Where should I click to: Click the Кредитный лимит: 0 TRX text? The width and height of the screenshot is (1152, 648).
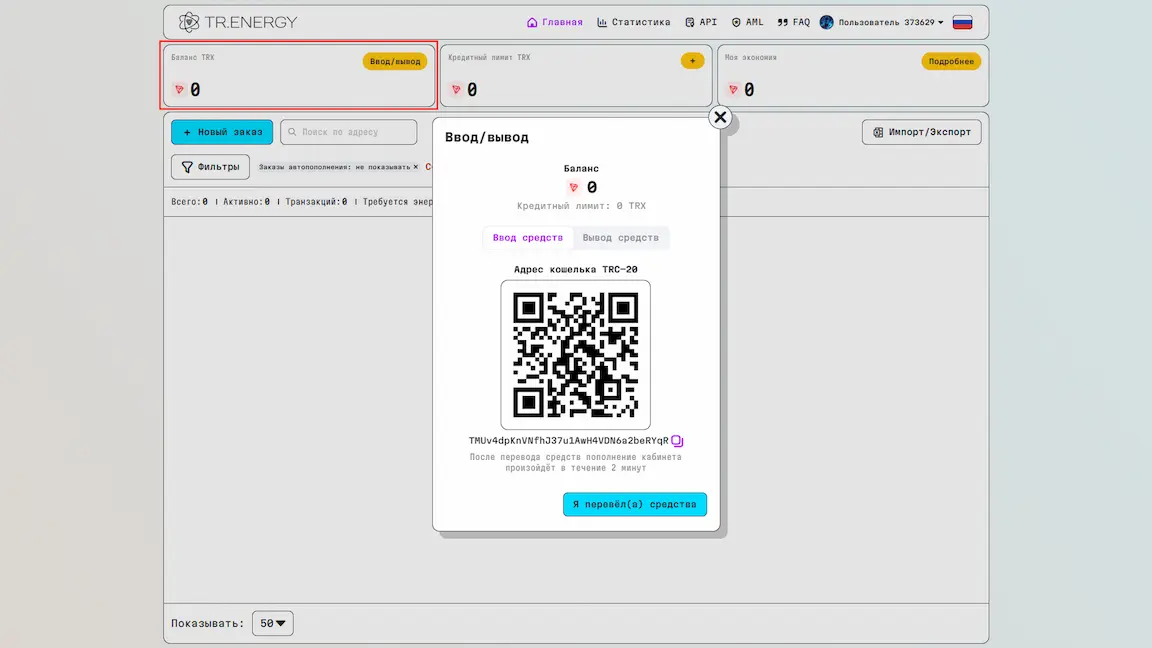pos(581,206)
